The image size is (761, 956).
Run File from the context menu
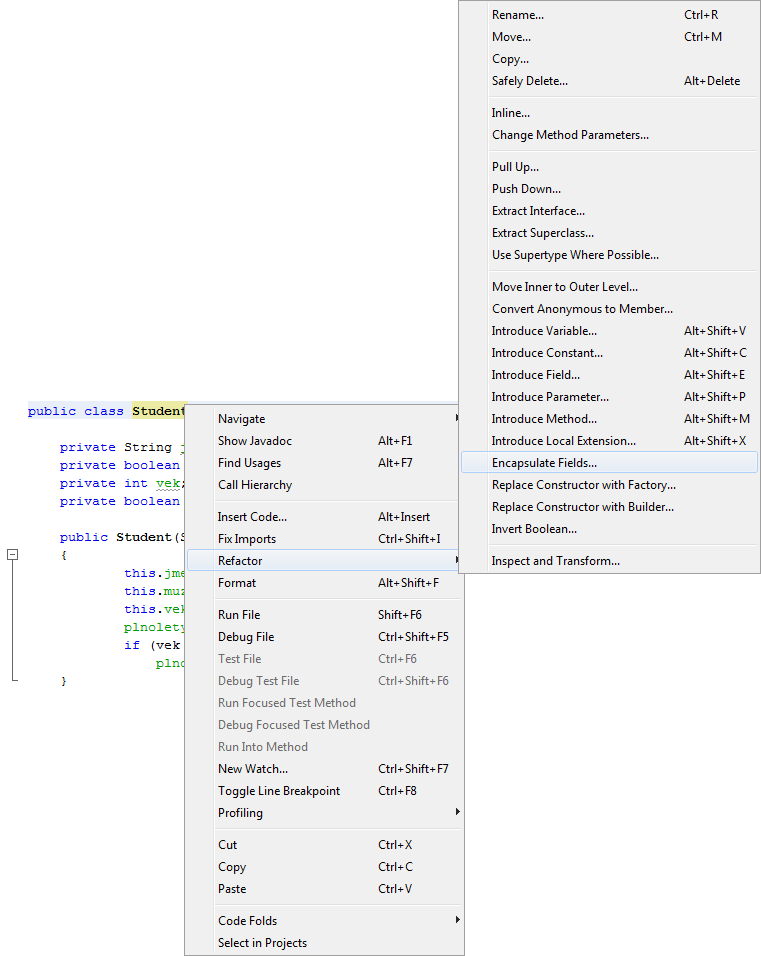(239, 615)
